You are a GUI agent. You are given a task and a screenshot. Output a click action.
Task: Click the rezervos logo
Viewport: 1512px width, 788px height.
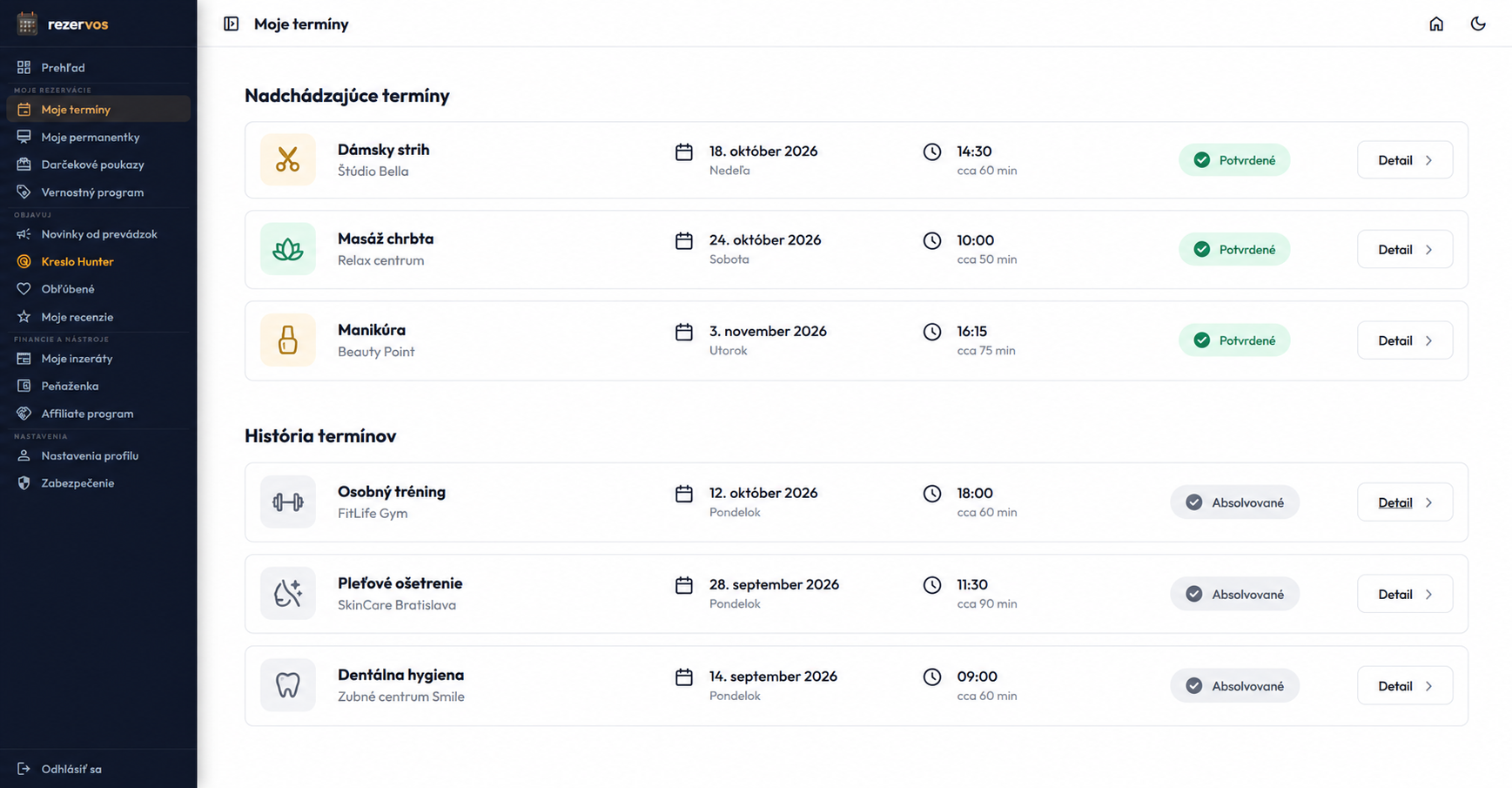[63, 24]
